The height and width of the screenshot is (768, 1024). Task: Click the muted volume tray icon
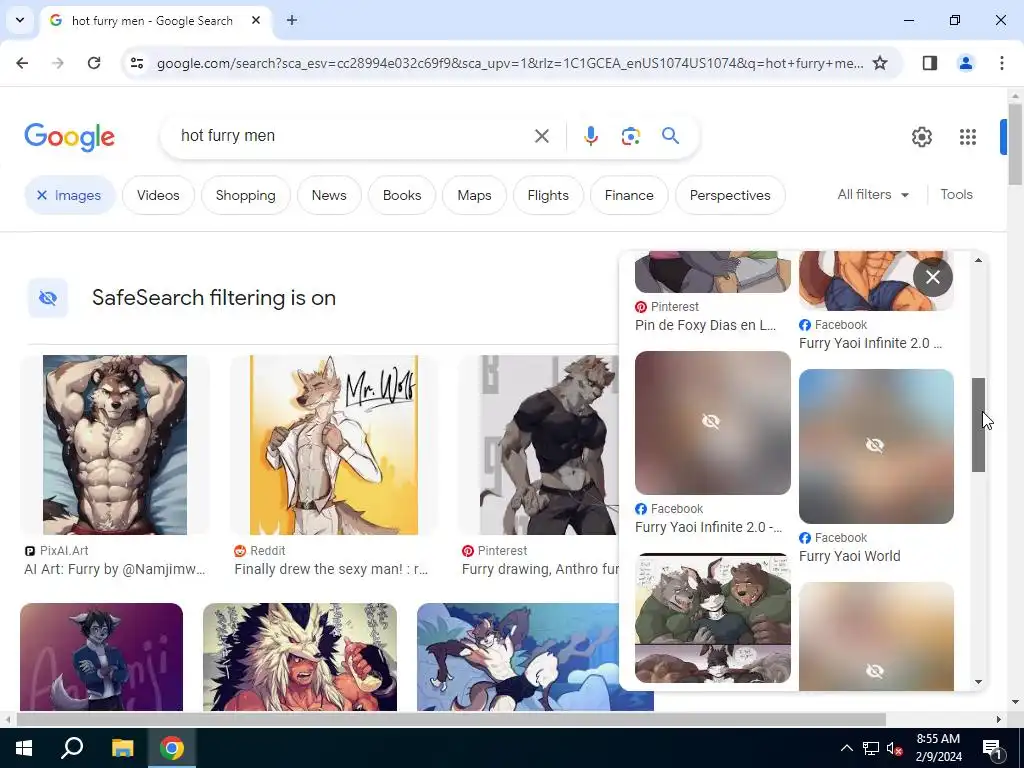(895, 748)
